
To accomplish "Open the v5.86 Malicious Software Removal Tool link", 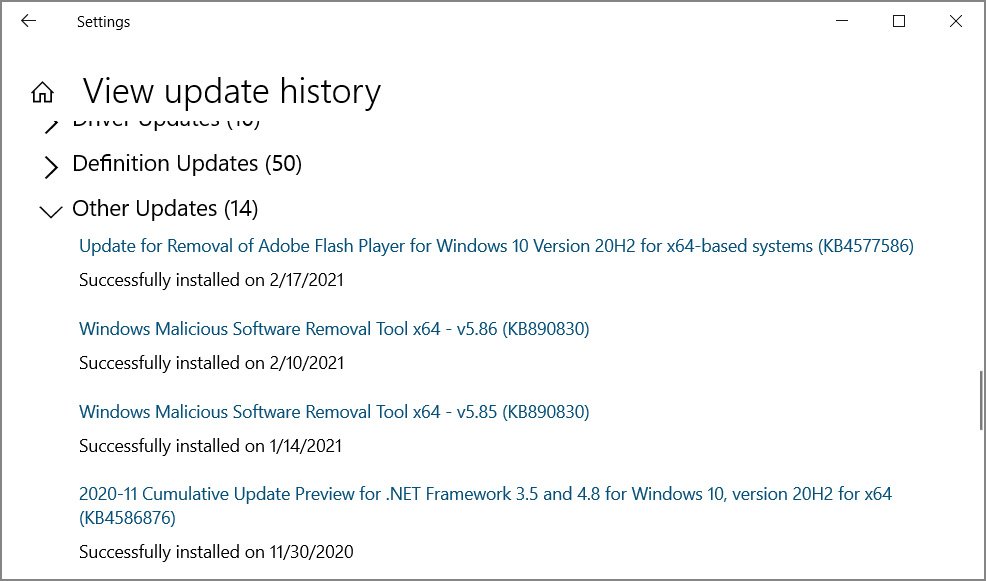I will click(333, 328).
